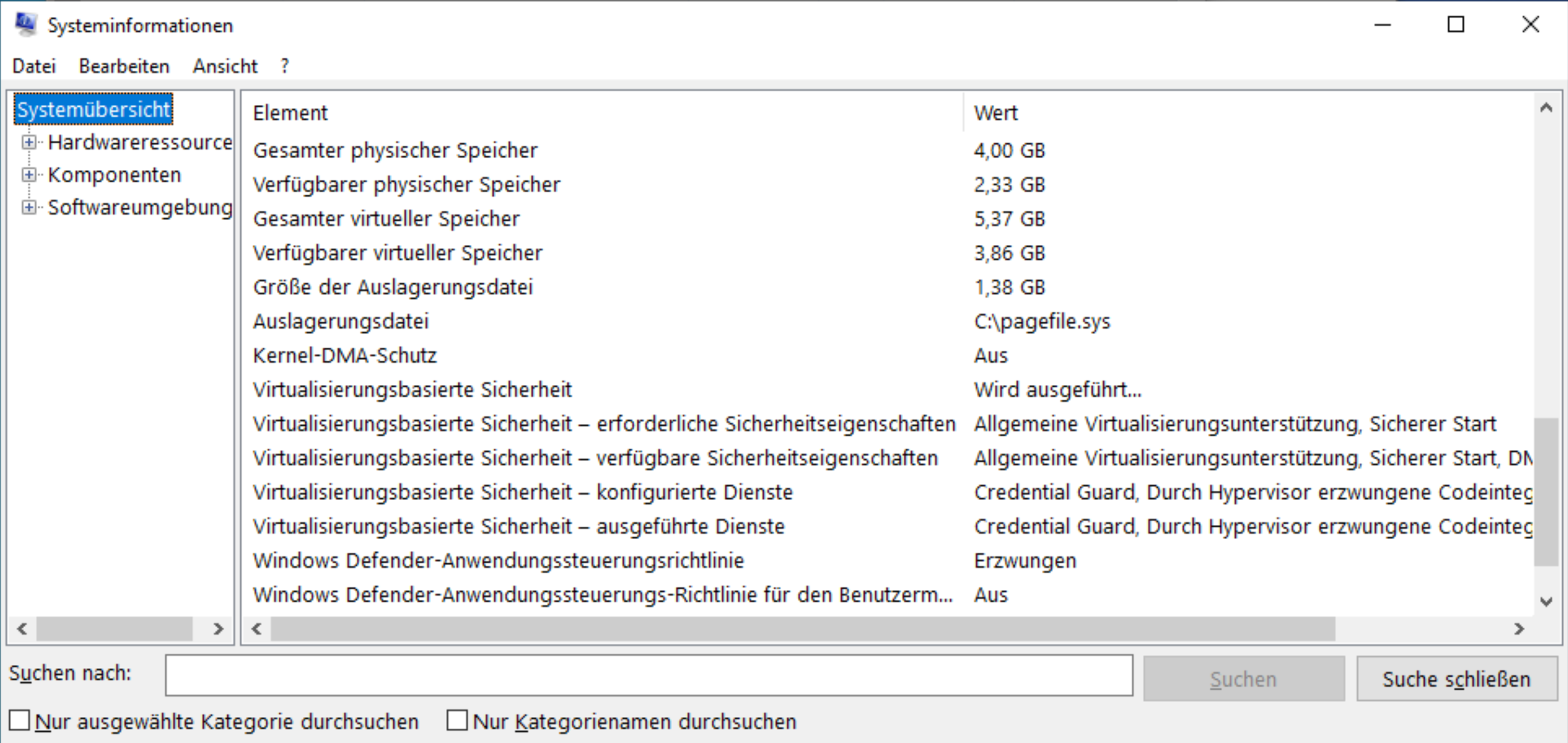Viewport: 1568px width, 743px height.
Task: Open the ? help menu
Action: coord(285,66)
